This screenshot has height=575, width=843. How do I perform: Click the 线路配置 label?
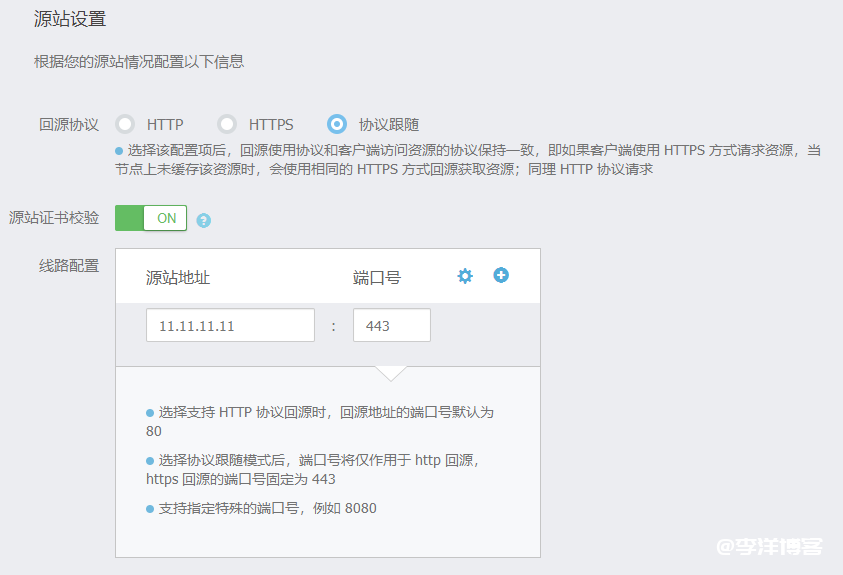pyautogui.click(x=69, y=266)
